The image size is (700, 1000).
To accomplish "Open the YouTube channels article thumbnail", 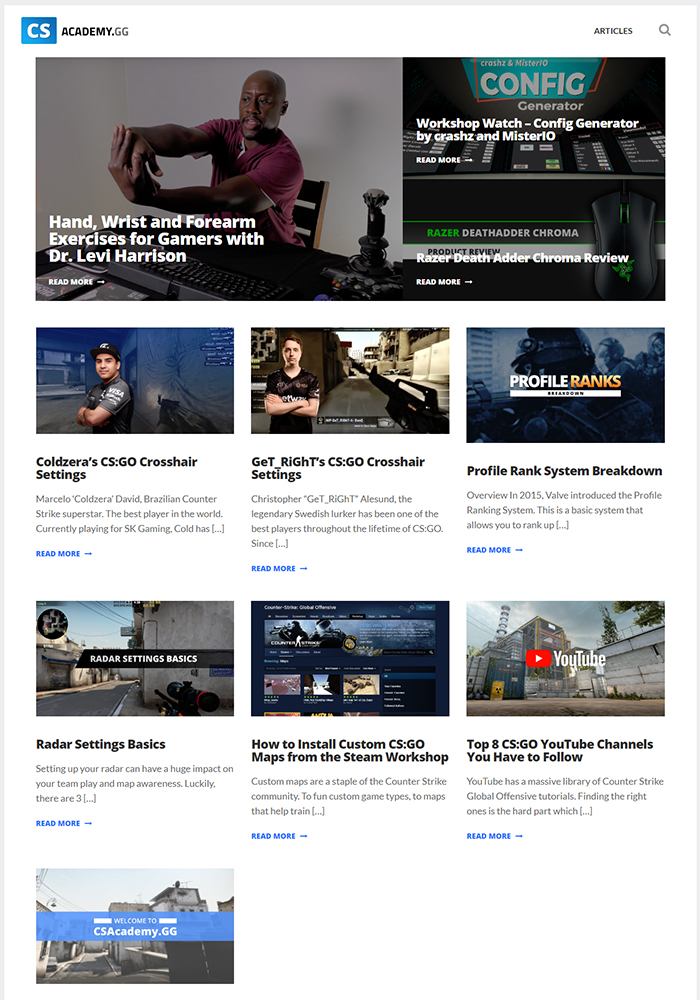I will coord(565,658).
